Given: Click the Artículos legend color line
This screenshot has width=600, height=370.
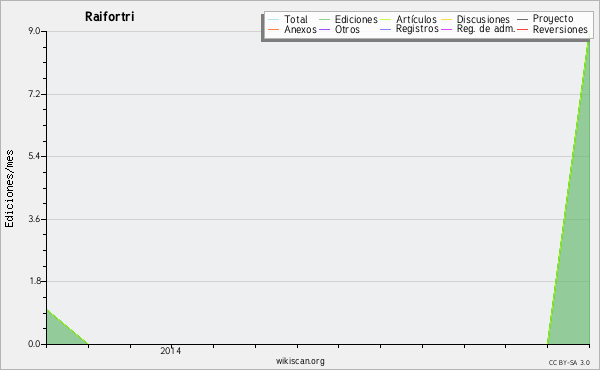Looking at the screenshot, I should coord(386,19).
